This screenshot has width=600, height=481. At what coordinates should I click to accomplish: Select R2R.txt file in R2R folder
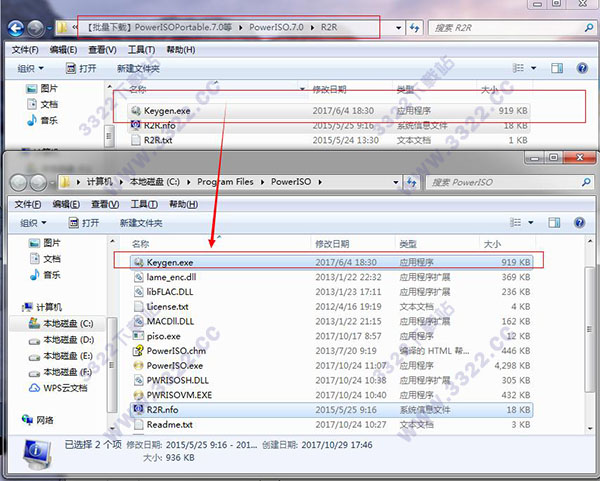[x=158, y=140]
